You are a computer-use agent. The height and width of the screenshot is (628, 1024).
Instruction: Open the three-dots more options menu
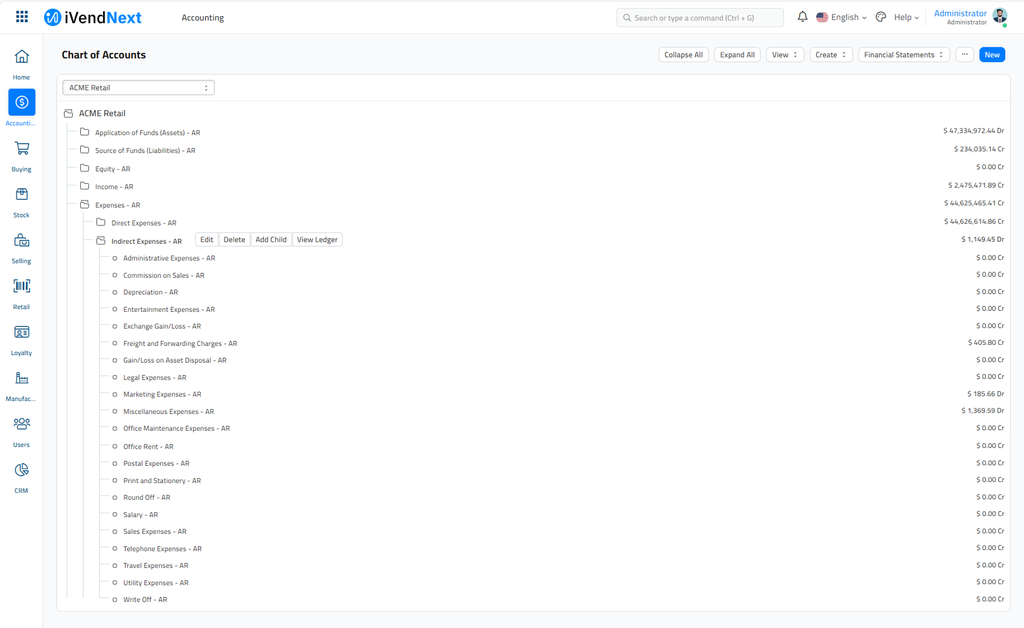(964, 55)
